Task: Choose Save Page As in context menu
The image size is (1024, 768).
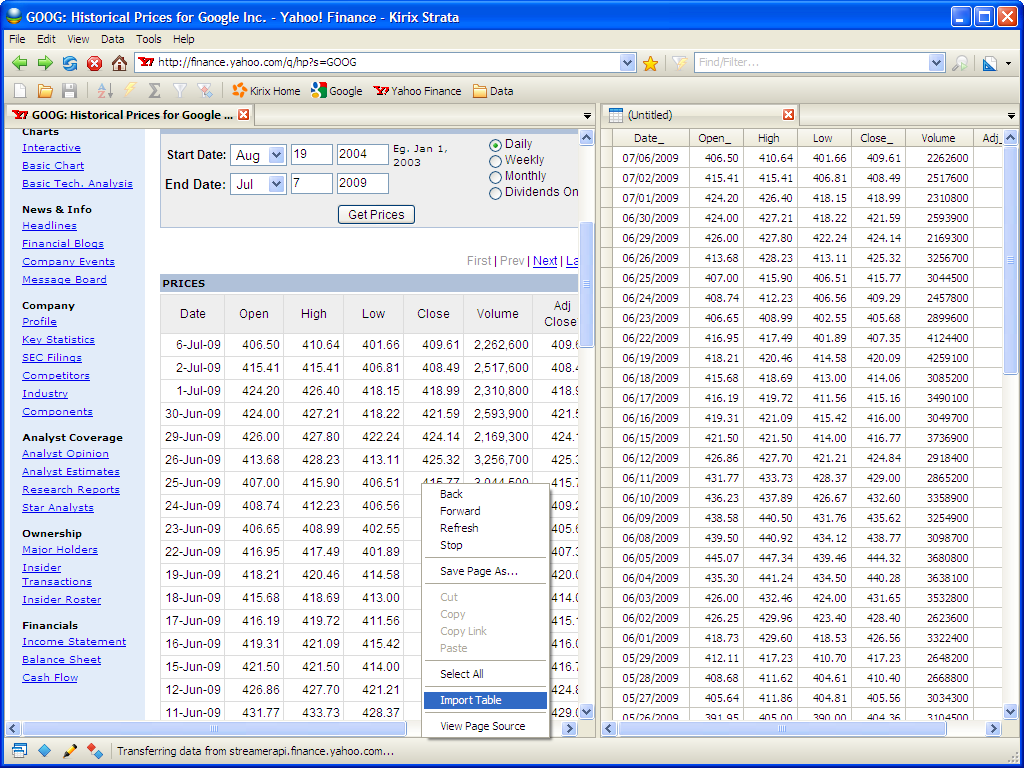Action: 485,571
